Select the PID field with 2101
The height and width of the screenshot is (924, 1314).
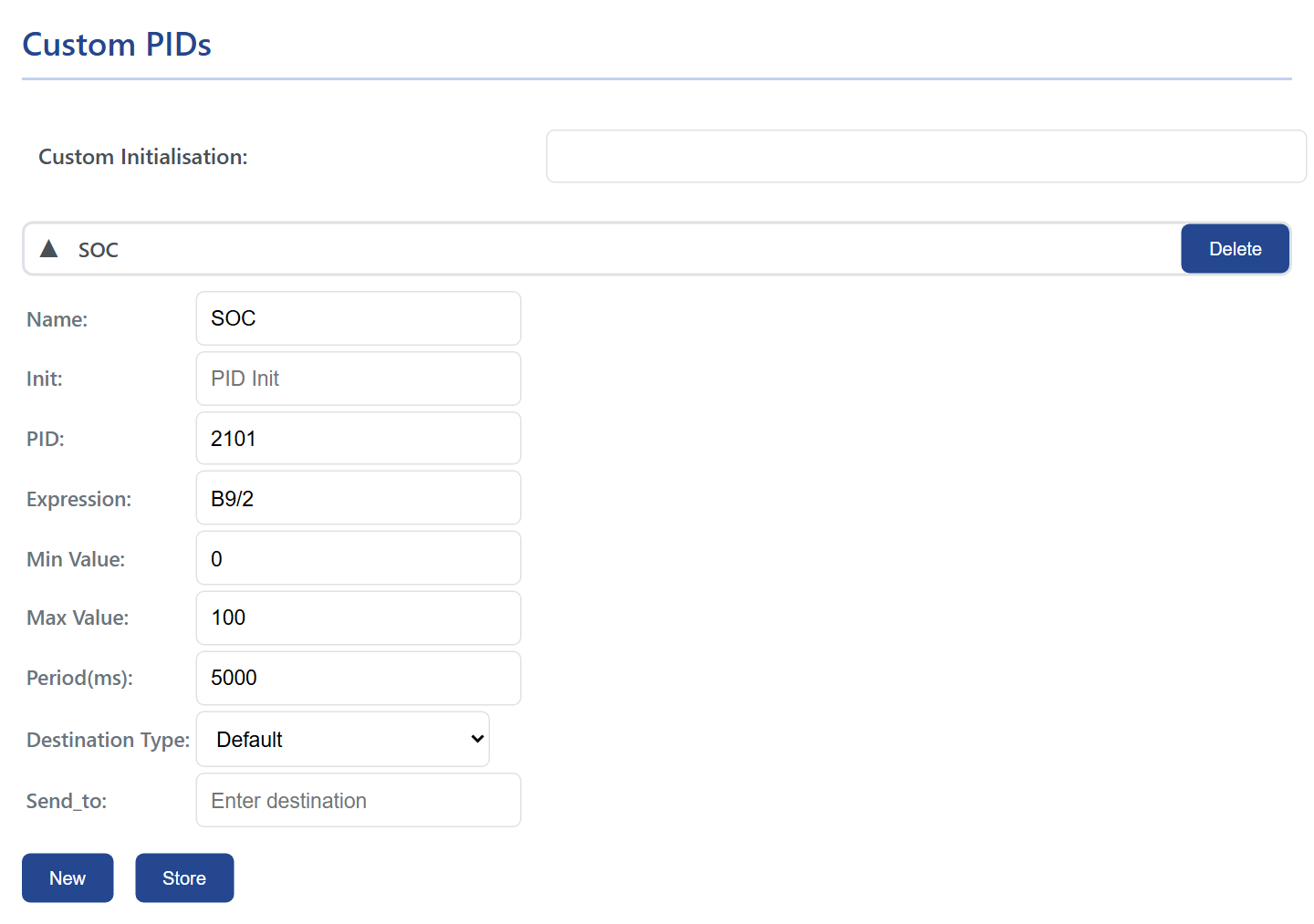click(359, 439)
